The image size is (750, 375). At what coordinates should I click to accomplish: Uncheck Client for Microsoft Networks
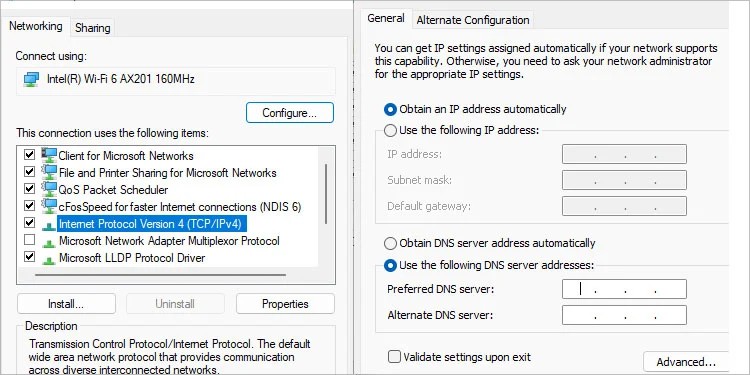30,155
